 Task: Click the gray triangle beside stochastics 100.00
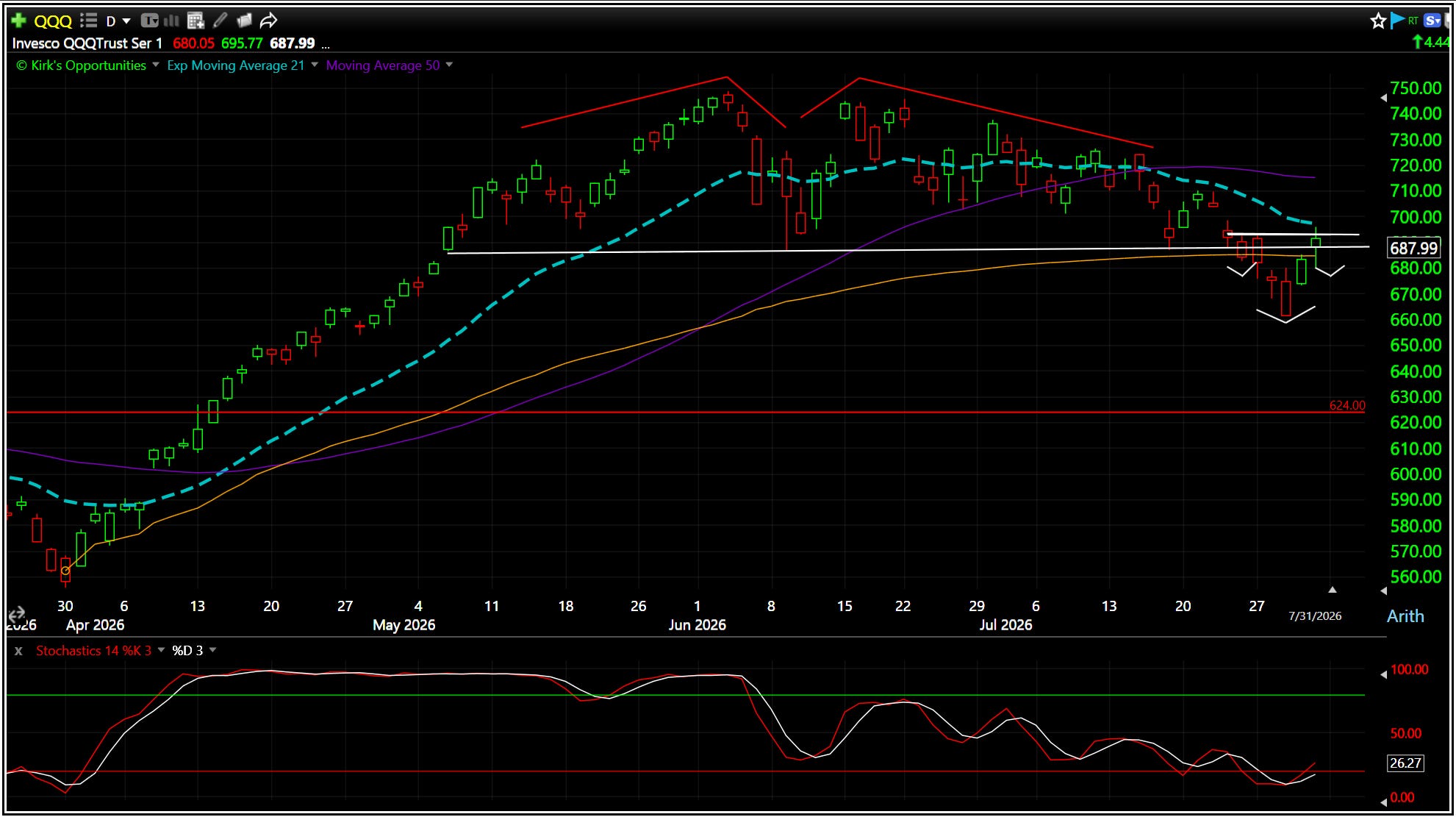click(x=1383, y=674)
